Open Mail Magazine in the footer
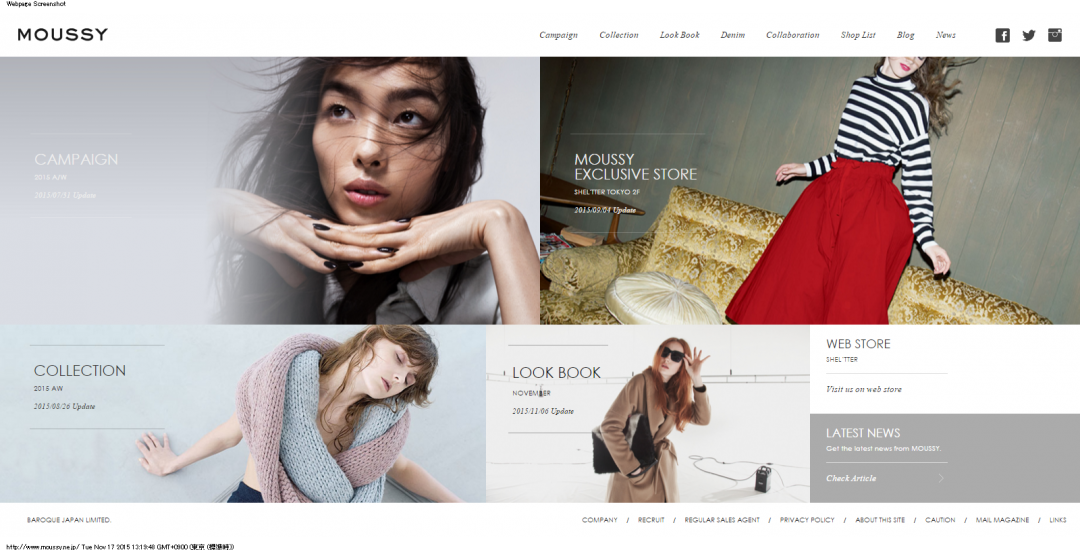Image resolution: width=1080 pixels, height=550 pixels. [1002, 520]
